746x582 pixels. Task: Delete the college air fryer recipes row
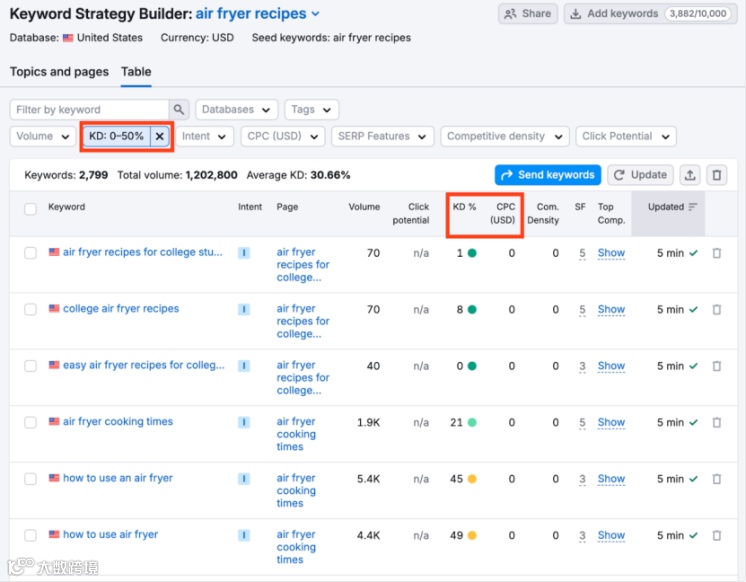click(717, 310)
